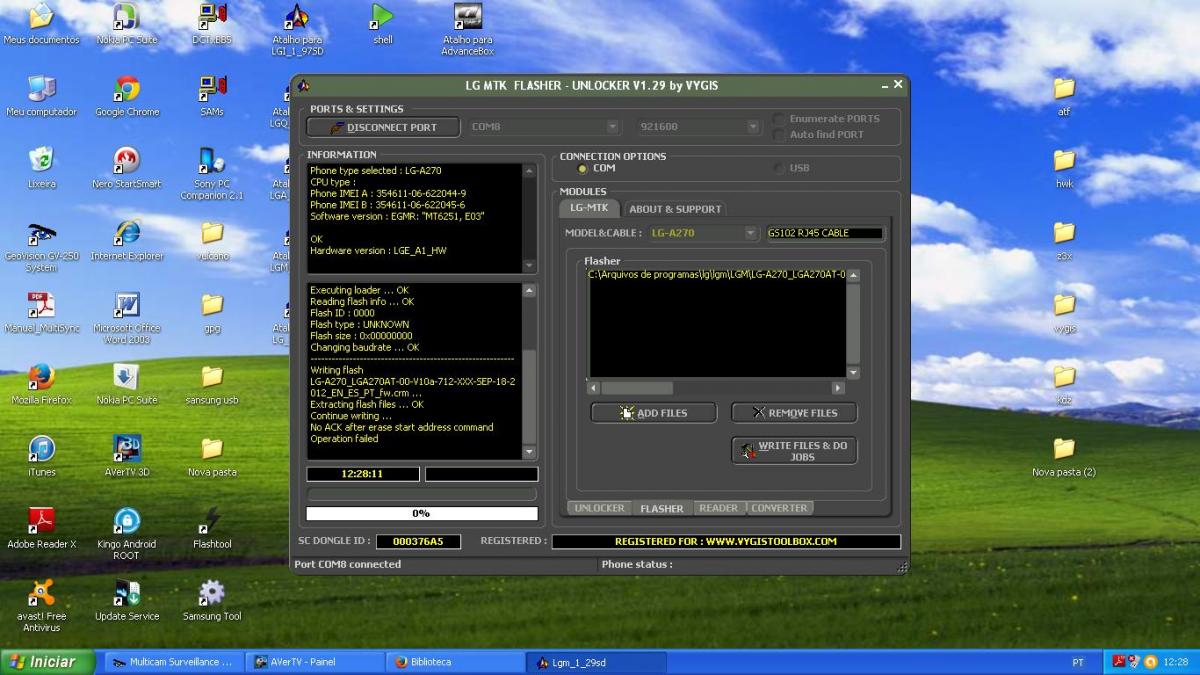
Task: Select the COM connection radio button
Action: tap(583, 168)
